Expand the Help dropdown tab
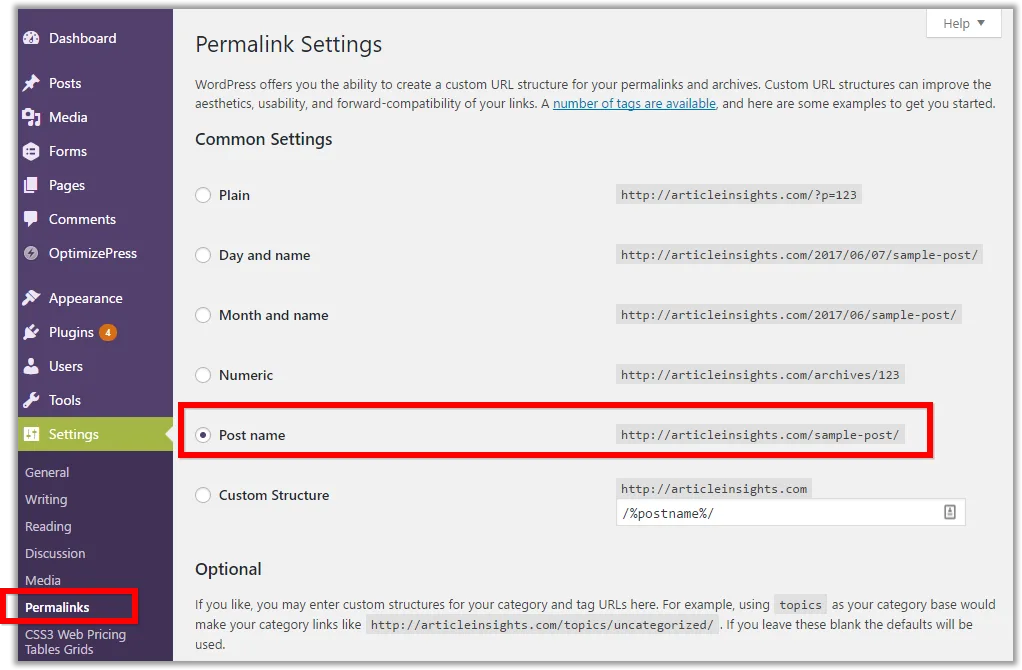The height and width of the screenshot is (670, 1022). (x=964, y=23)
